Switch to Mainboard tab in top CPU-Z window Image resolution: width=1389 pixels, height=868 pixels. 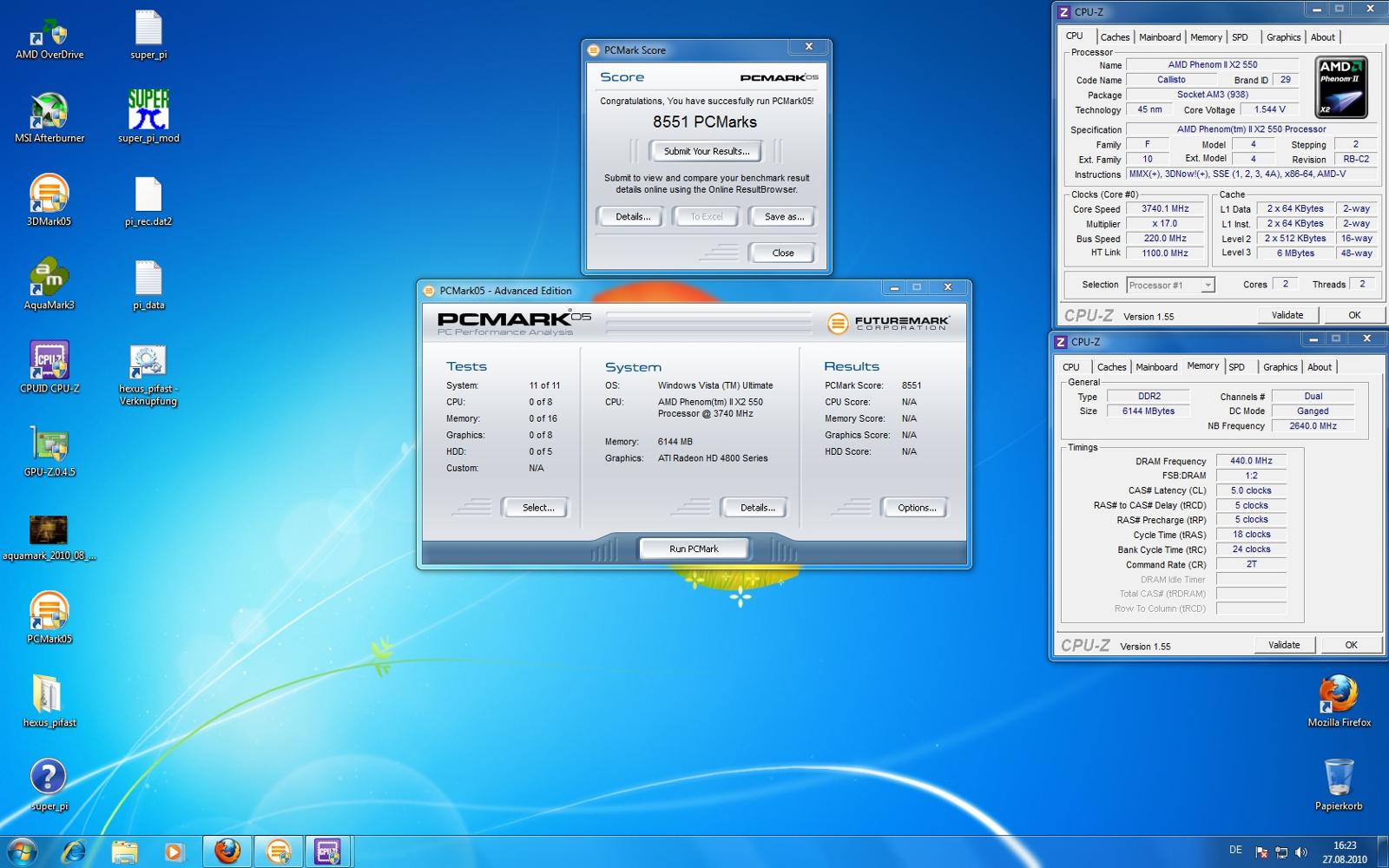[1160, 37]
